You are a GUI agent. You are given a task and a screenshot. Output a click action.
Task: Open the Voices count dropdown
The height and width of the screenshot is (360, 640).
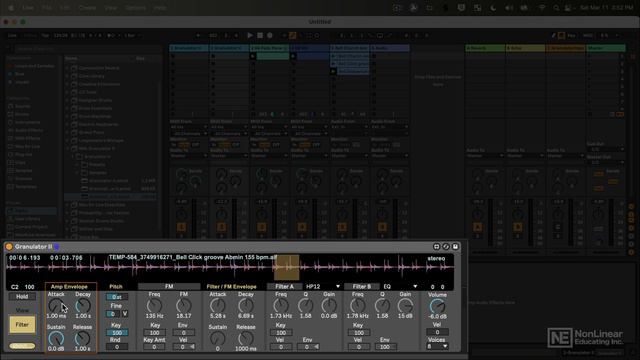click(437, 347)
